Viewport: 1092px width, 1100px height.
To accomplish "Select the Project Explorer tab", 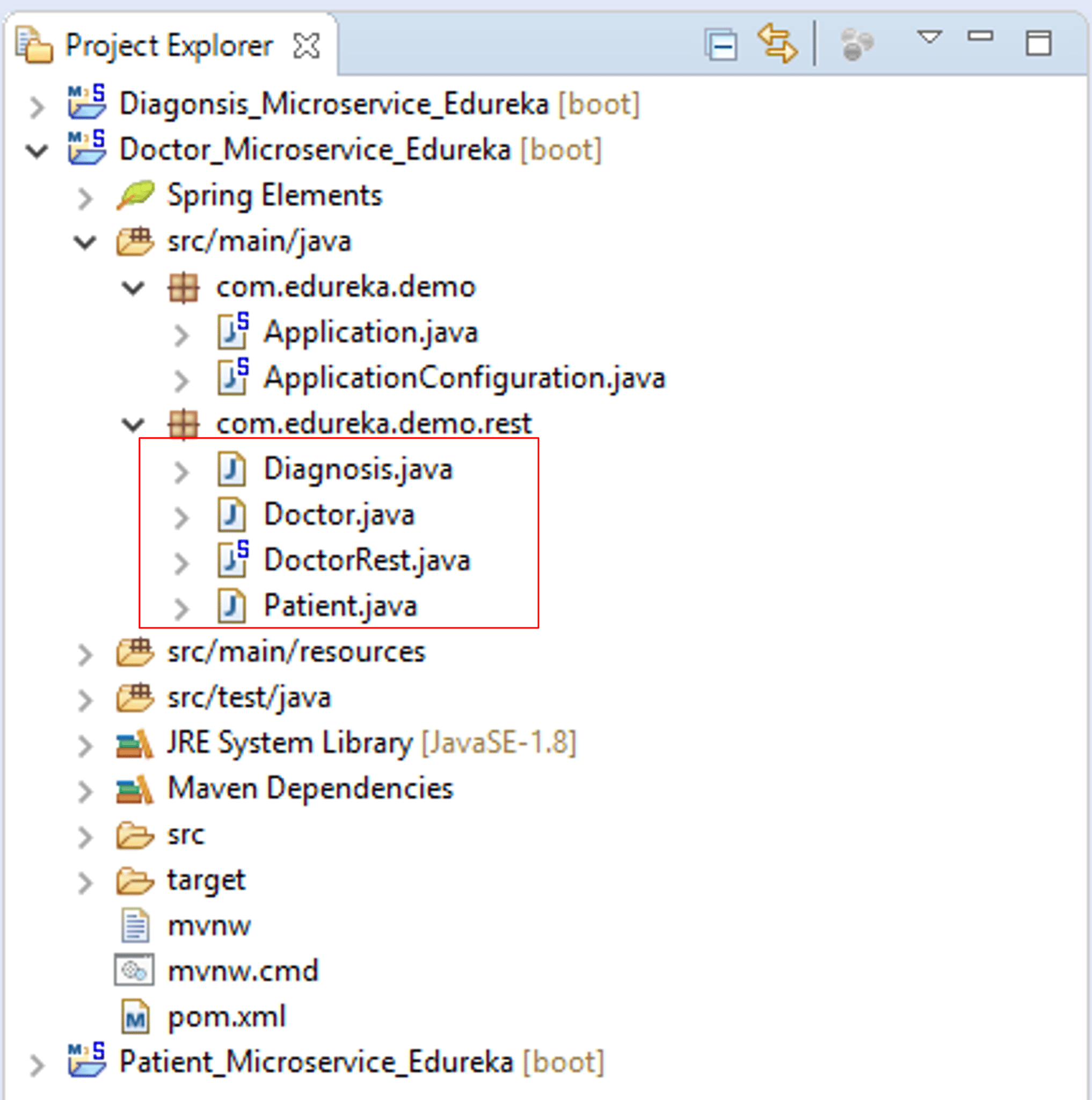I will (x=169, y=46).
